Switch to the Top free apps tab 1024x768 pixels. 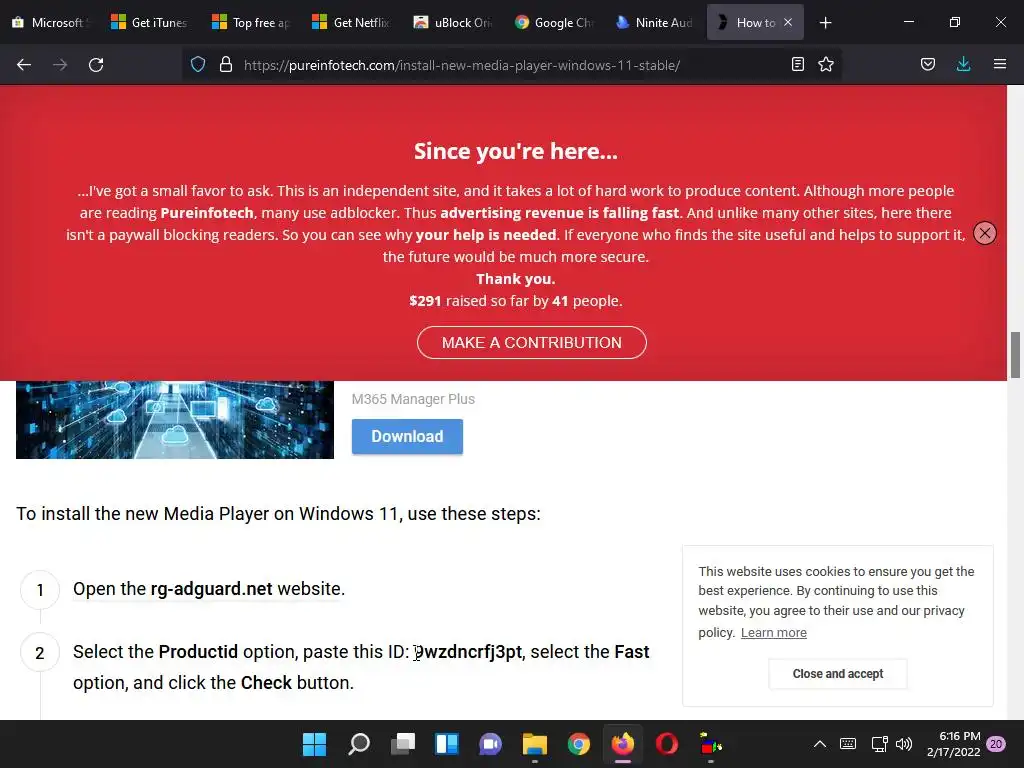[251, 22]
